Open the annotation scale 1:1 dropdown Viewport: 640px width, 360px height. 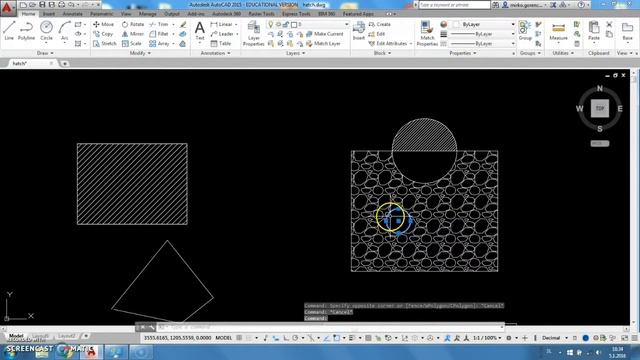[x=487, y=338]
